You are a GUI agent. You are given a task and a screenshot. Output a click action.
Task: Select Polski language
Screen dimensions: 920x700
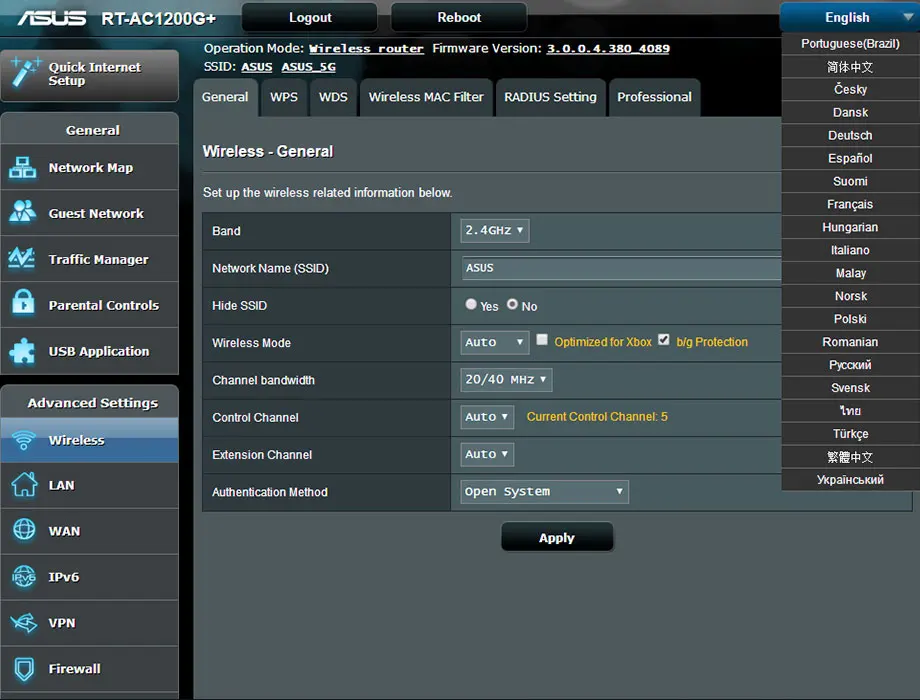[x=850, y=319]
